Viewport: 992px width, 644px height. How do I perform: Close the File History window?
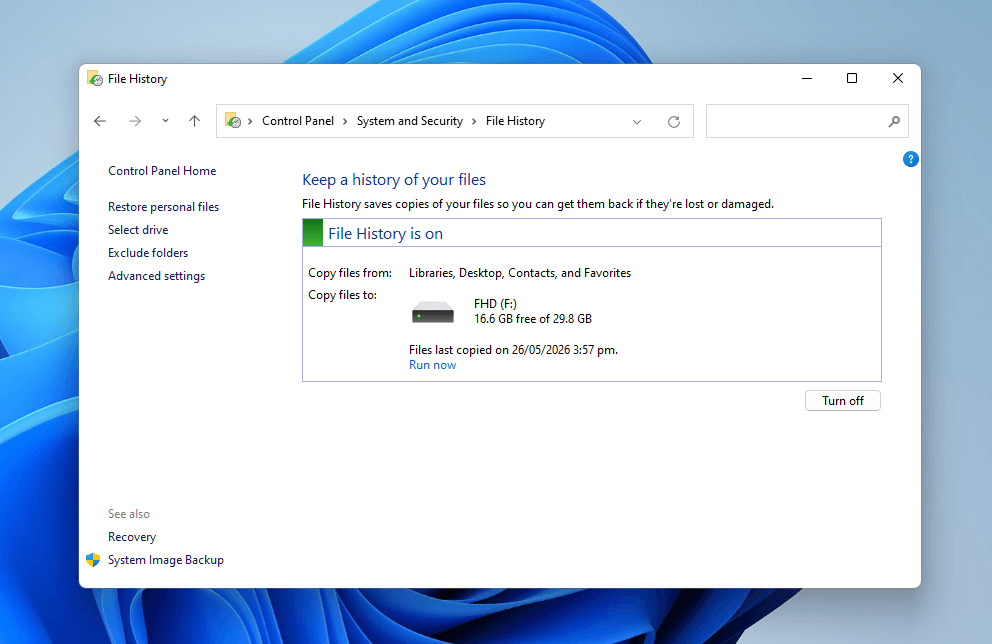pos(898,78)
